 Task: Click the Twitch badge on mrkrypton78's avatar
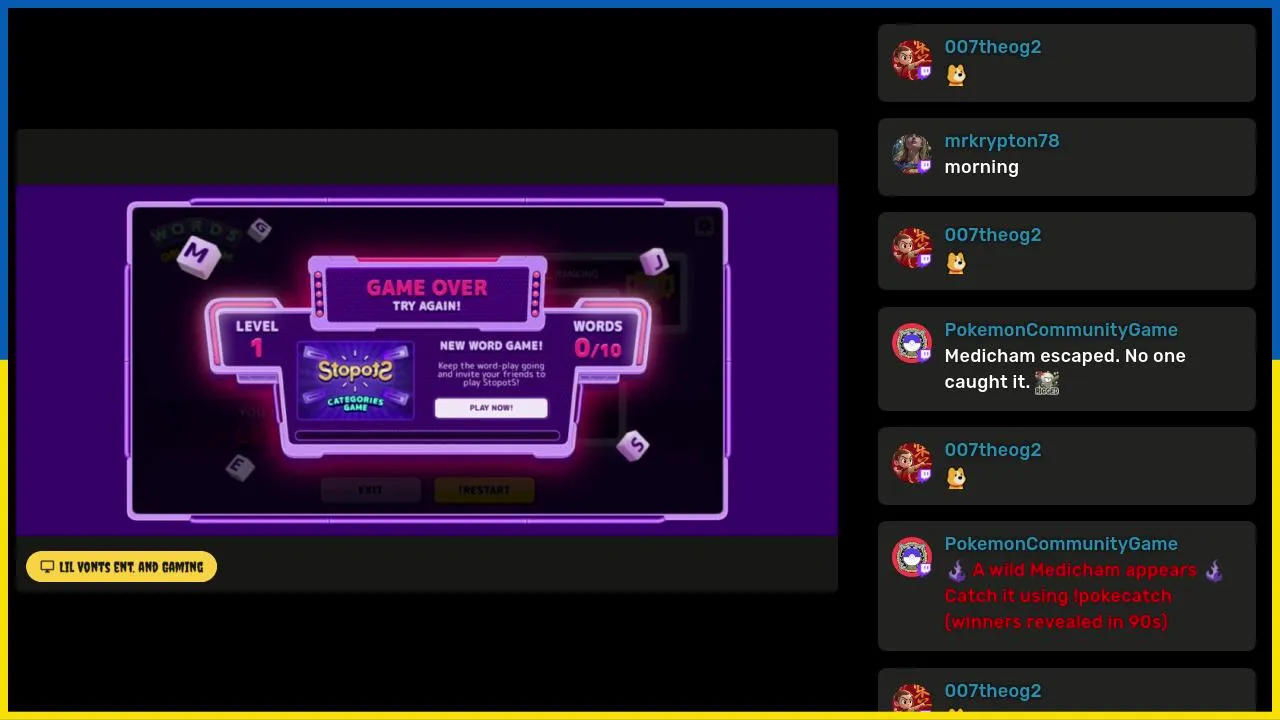coord(925,166)
